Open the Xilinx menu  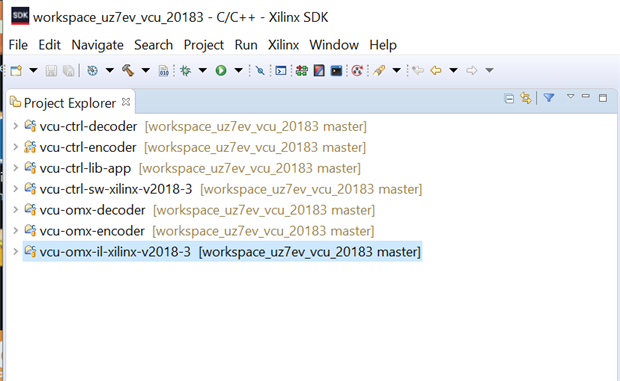tap(284, 45)
